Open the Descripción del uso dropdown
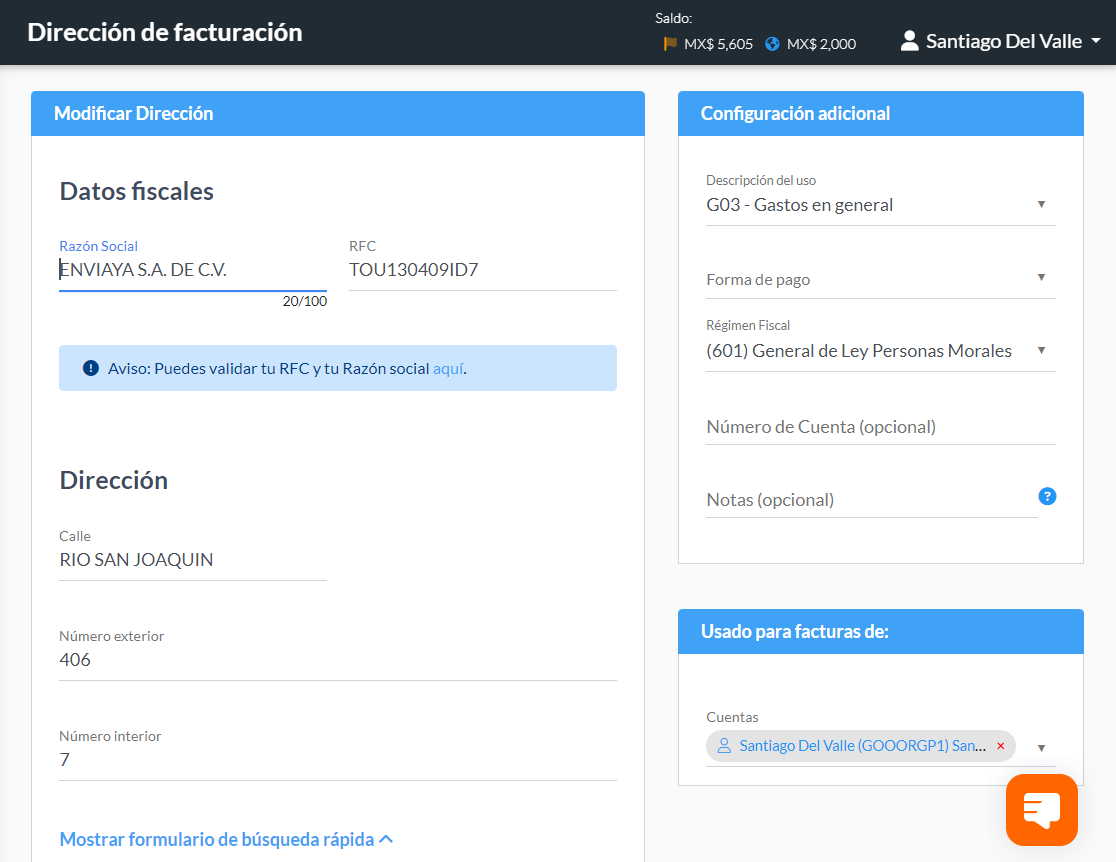The height and width of the screenshot is (862, 1116). click(880, 205)
